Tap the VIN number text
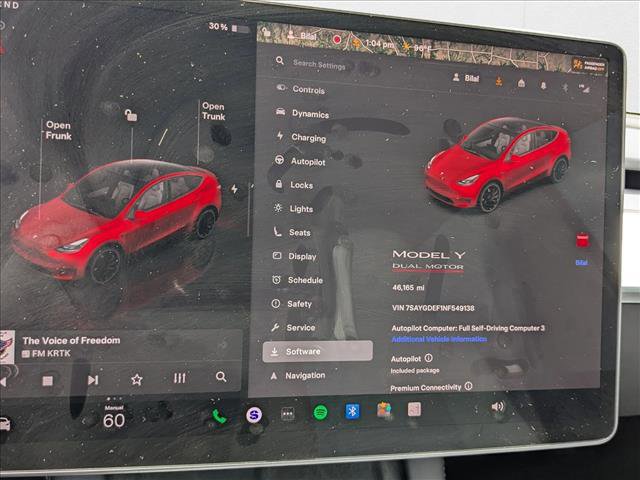640x480 pixels. pos(433,308)
